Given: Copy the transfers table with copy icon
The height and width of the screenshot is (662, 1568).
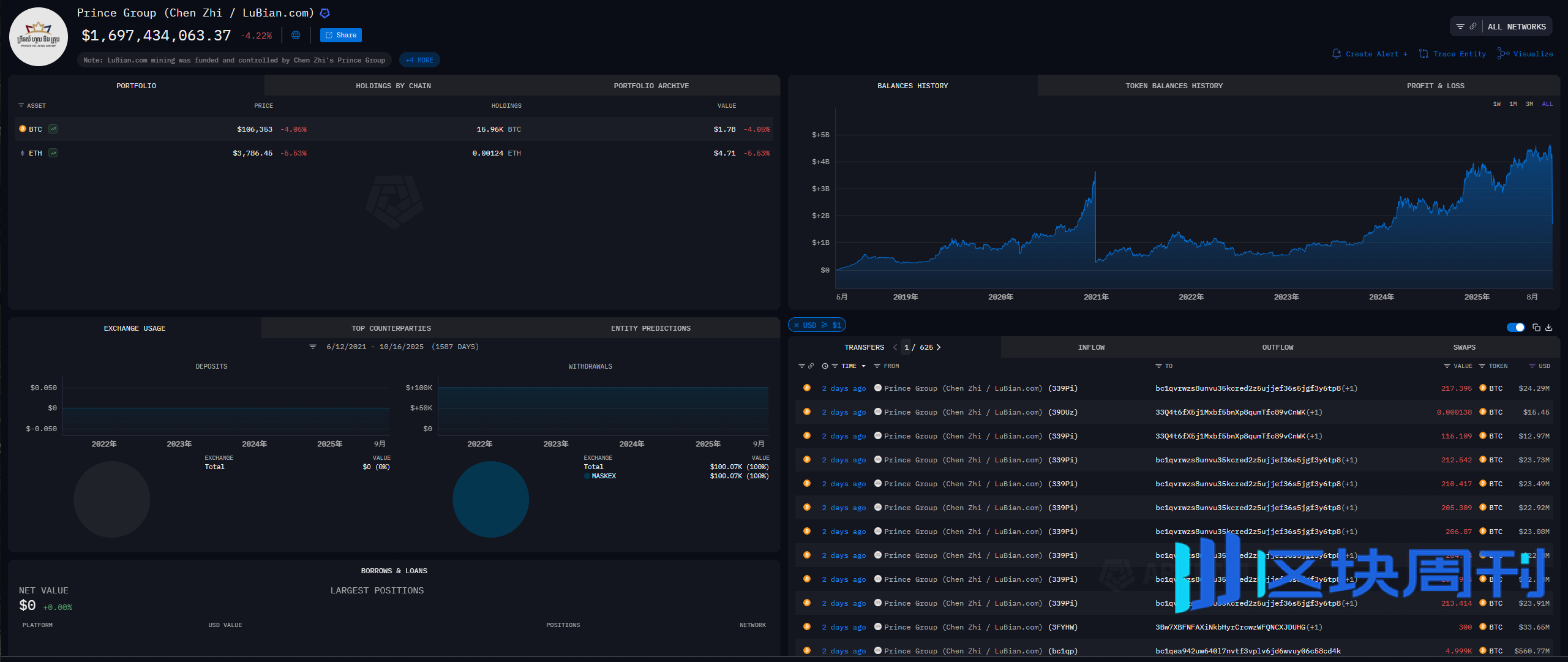Looking at the screenshot, I should click(x=1536, y=327).
